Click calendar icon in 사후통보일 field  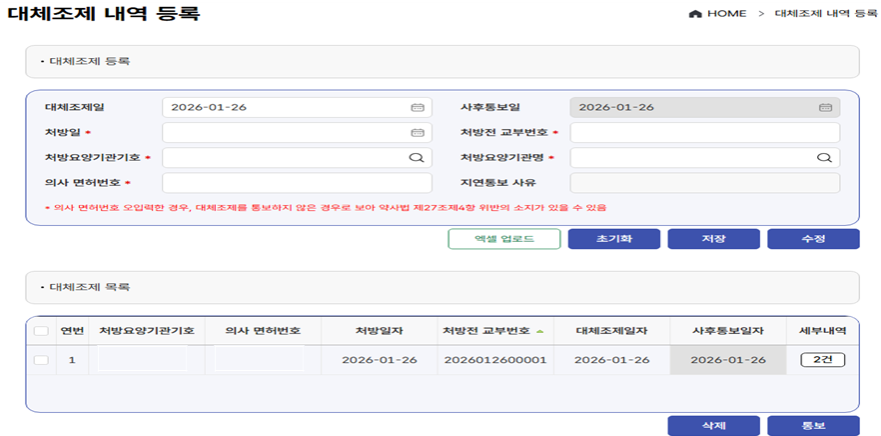click(x=825, y=107)
